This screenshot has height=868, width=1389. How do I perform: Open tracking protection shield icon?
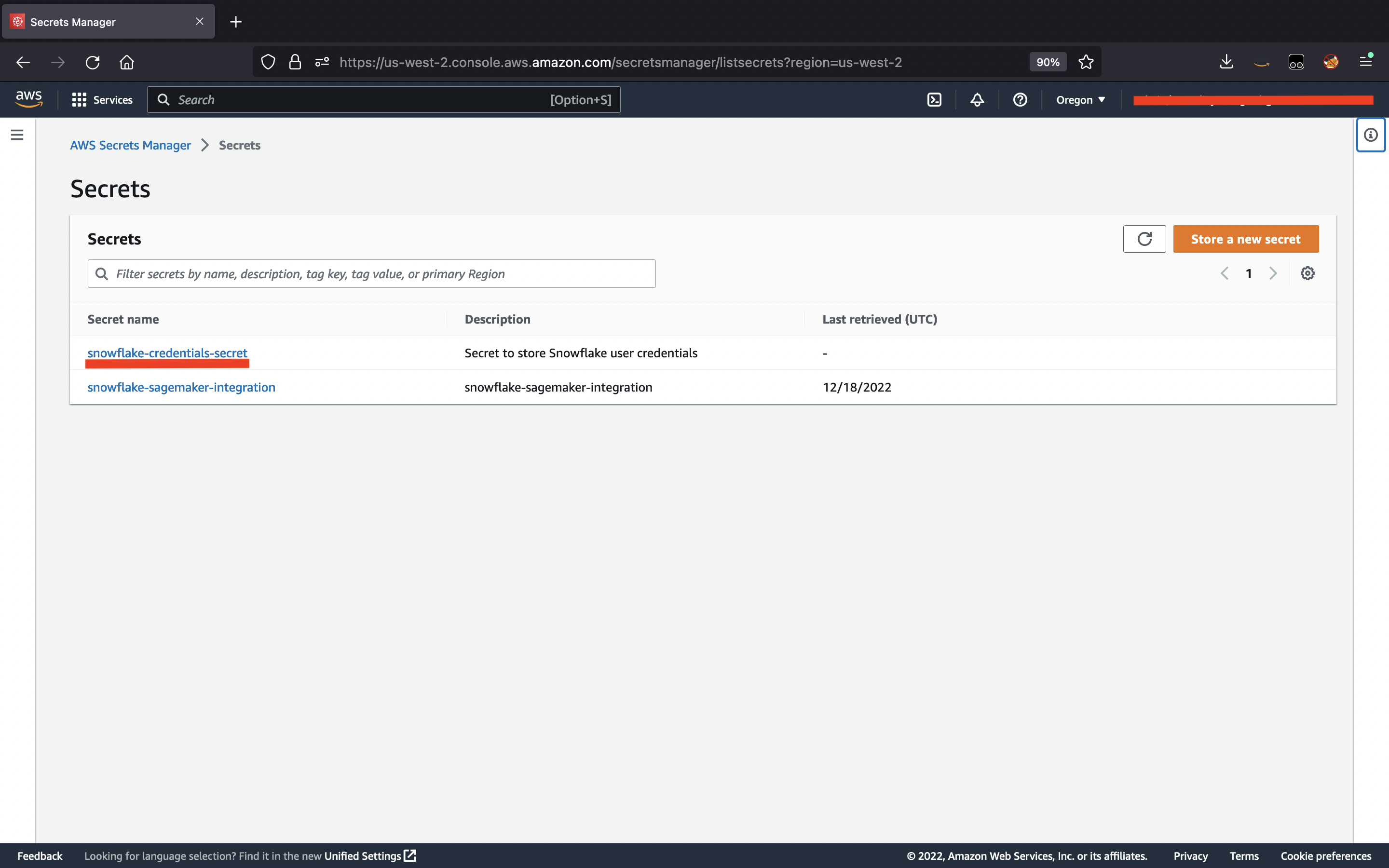coord(268,62)
